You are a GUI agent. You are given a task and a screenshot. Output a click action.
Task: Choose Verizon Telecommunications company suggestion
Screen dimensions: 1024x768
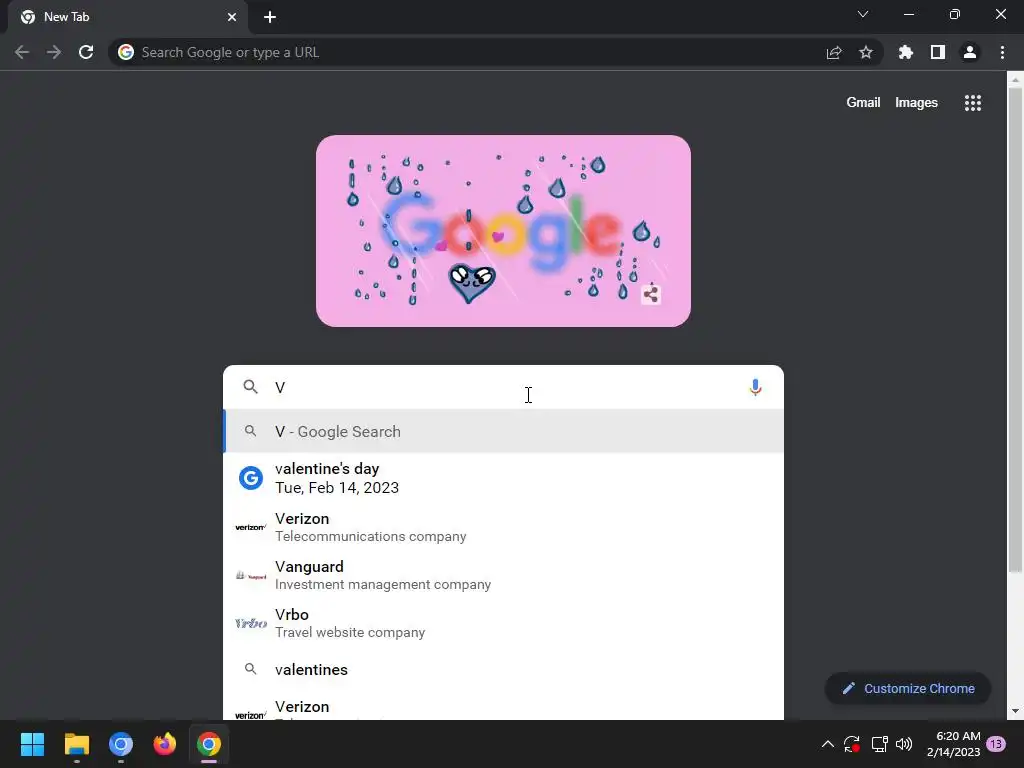[x=503, y=526]
